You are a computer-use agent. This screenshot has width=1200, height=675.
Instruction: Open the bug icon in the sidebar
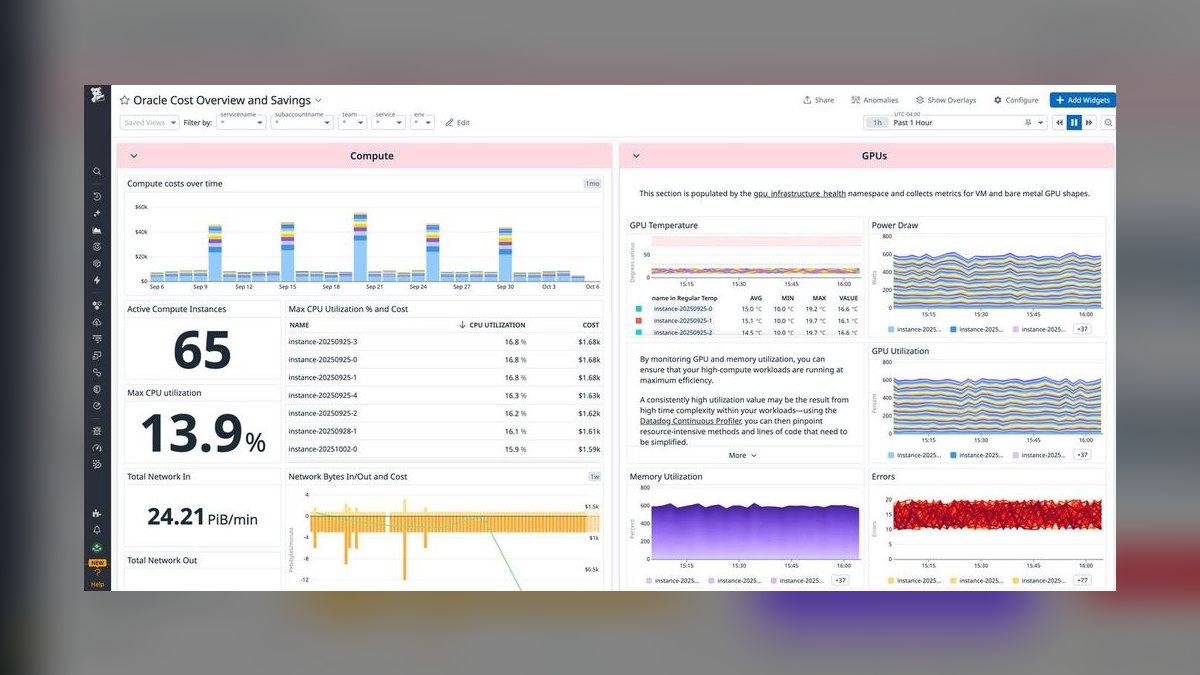tap(97, 430)
